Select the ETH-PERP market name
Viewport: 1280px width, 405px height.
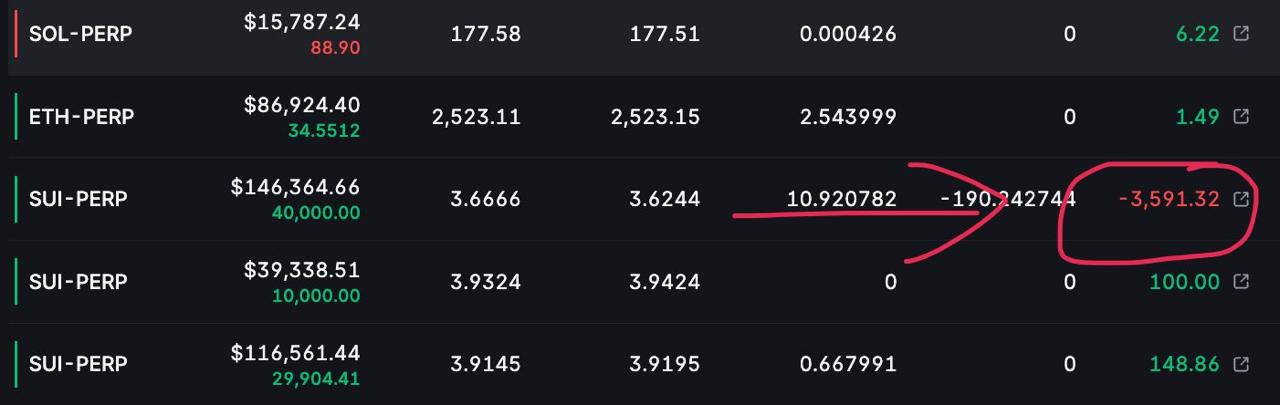click(x=81, y=117)
